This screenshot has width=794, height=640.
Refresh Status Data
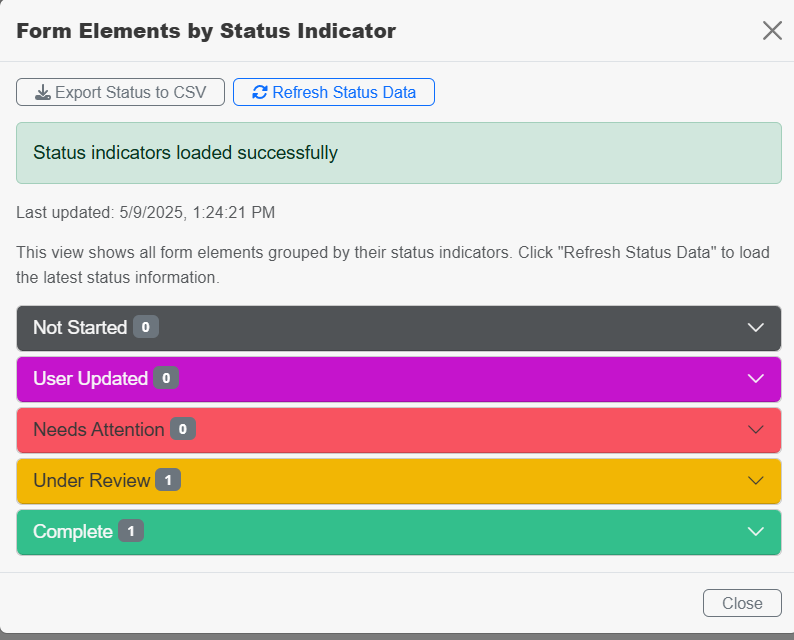(x=334, y=92)
